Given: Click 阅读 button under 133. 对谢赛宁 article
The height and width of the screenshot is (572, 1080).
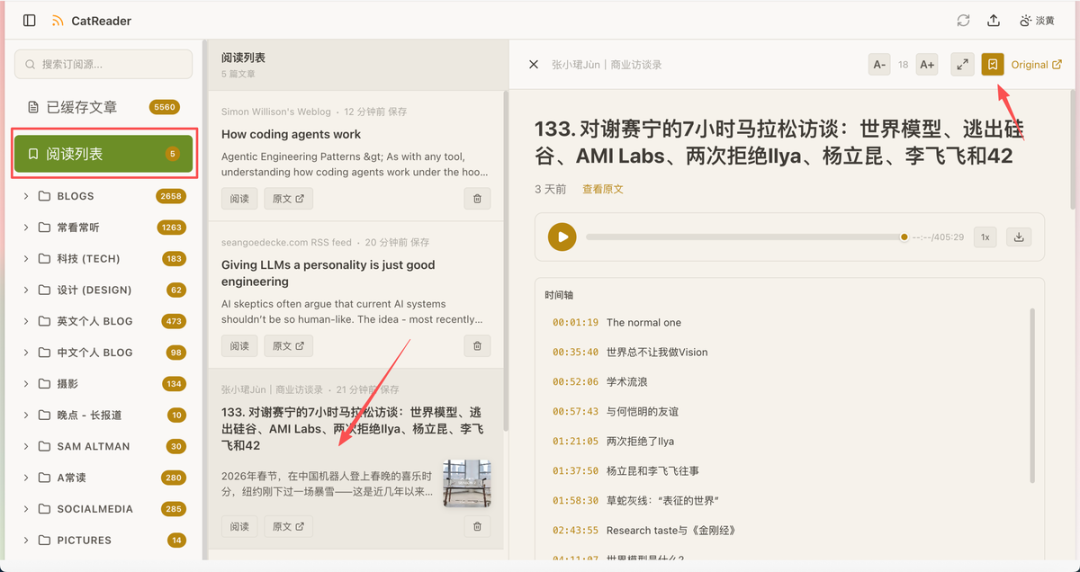Looking at the screenshot, I should coord(239,527).
